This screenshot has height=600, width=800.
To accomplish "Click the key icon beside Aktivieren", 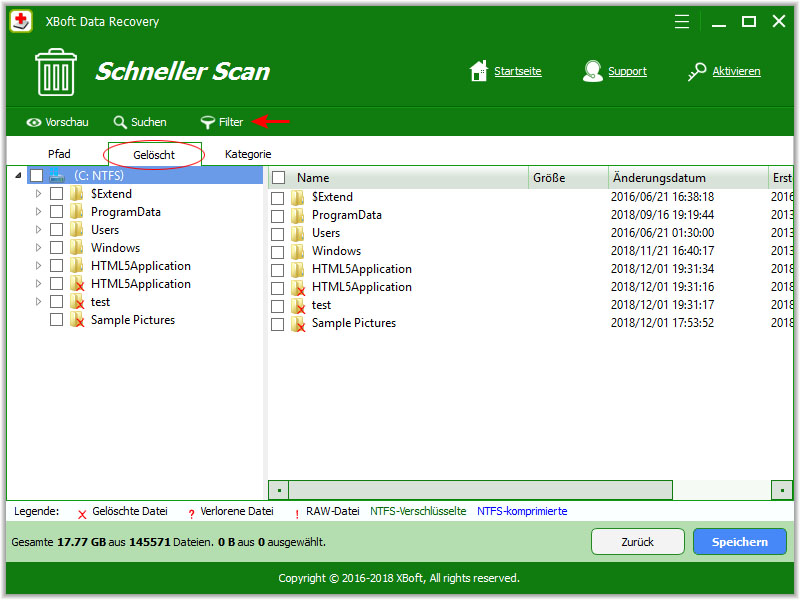I will [x=697, y=71].
